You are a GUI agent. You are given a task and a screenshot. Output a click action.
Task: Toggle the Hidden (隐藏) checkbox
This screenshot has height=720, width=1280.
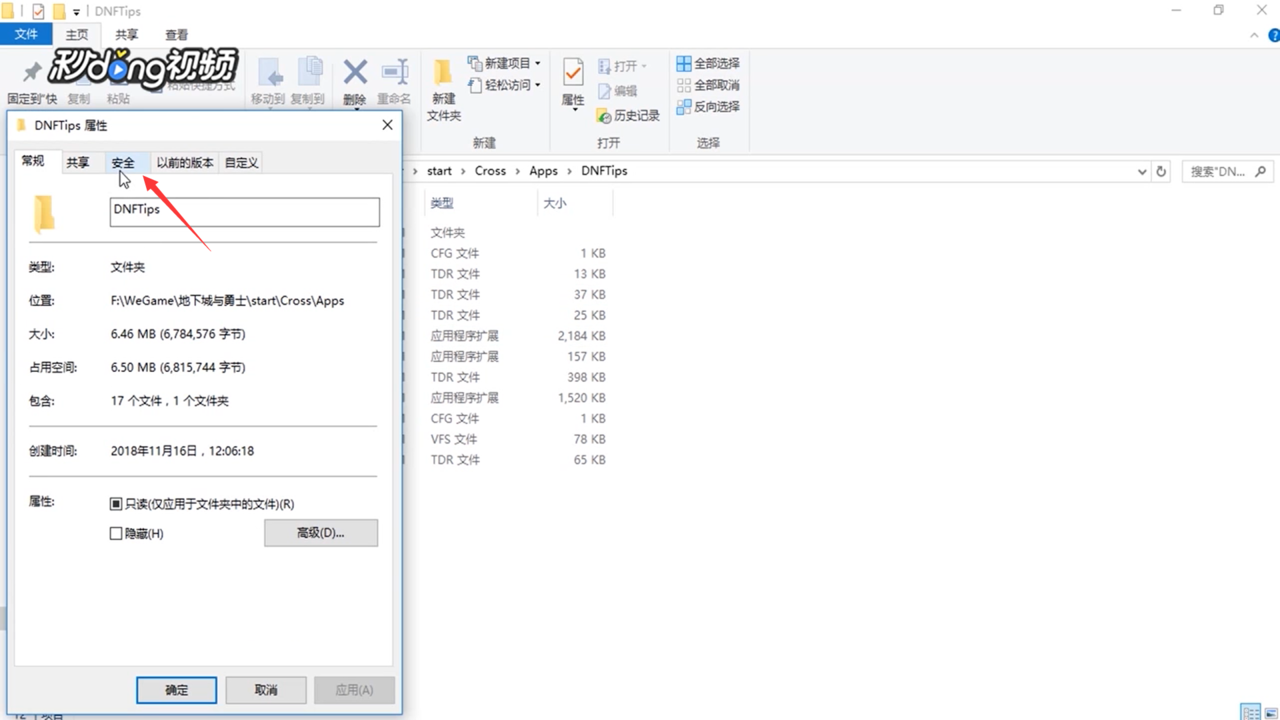click(x=116, y=534)
